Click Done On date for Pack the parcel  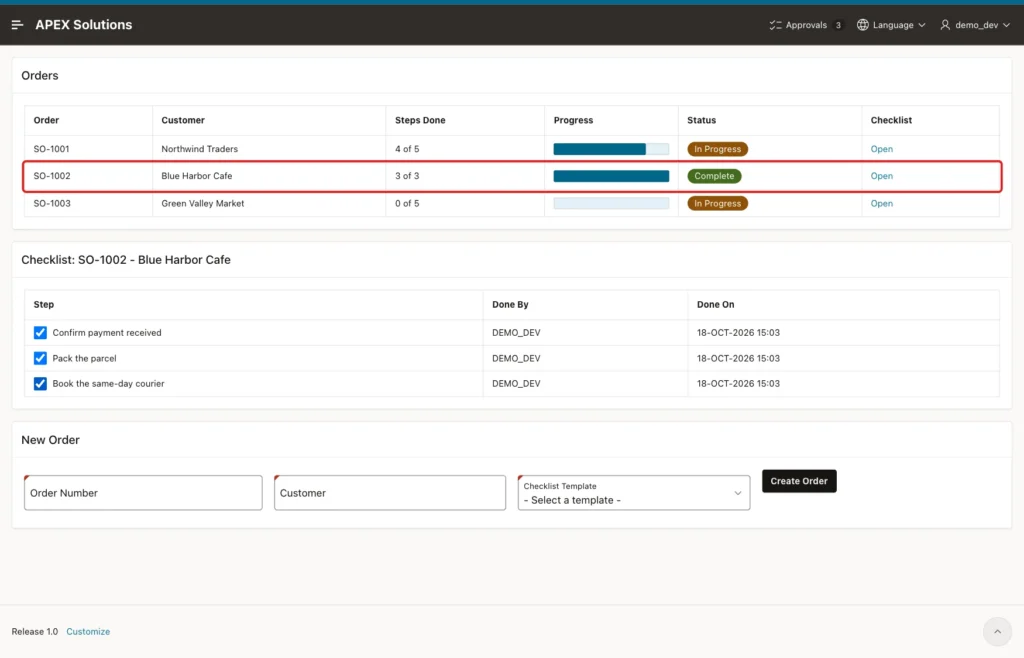coord(738,358)
